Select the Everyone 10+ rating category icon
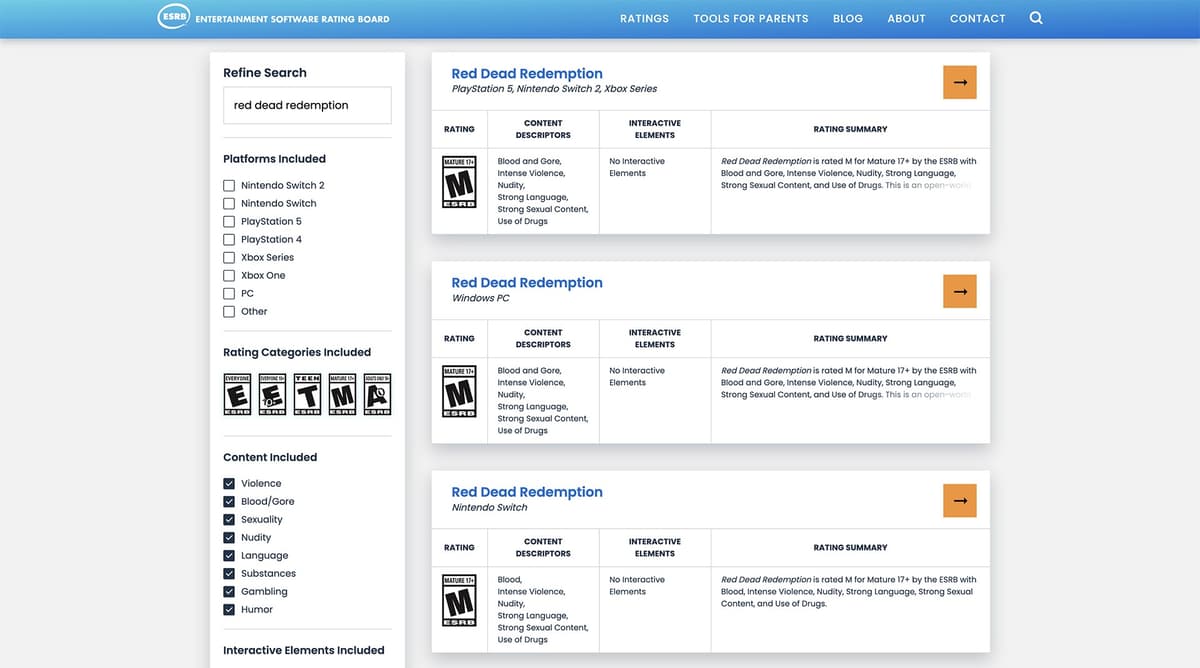Viewport: 1200px width, 668px height. [272, 395]
